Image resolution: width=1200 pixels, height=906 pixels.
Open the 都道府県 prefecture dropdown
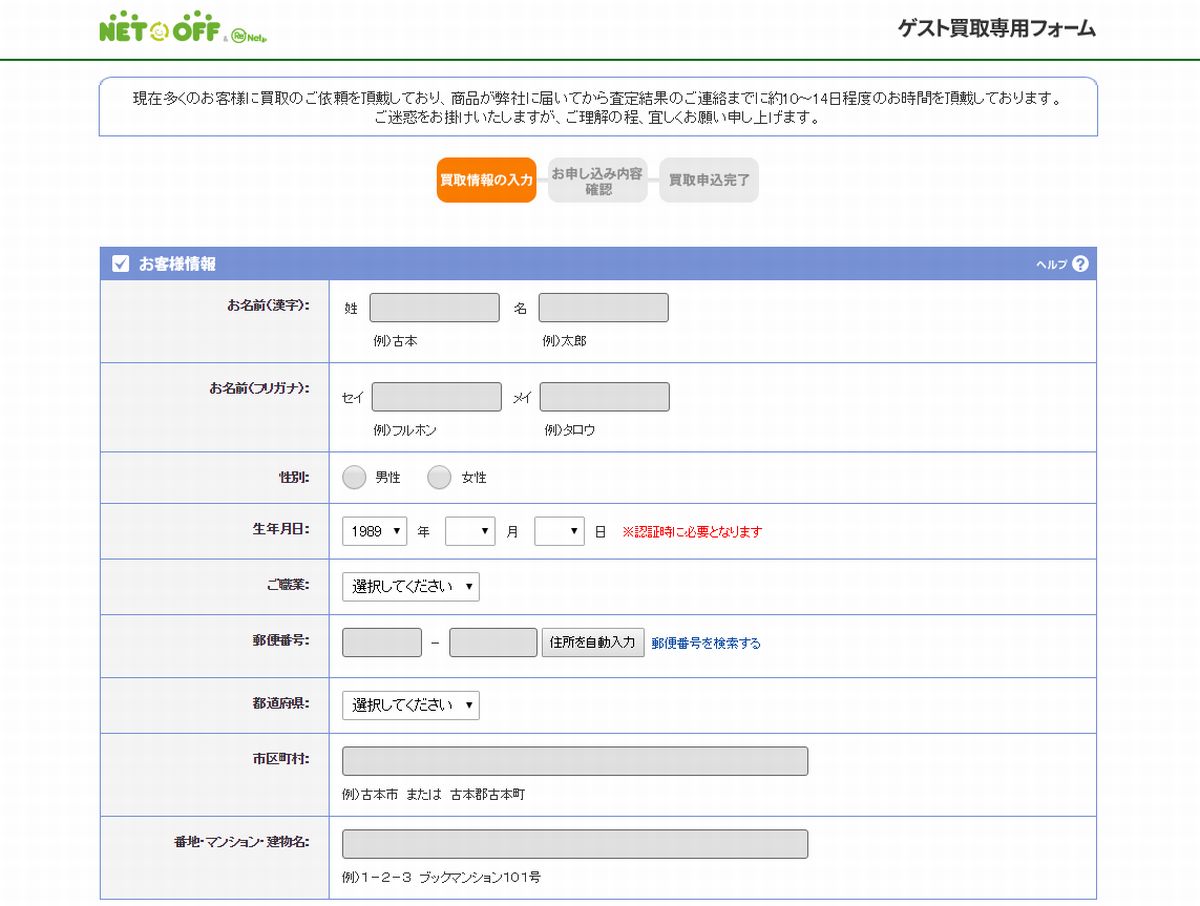point(411,705)
